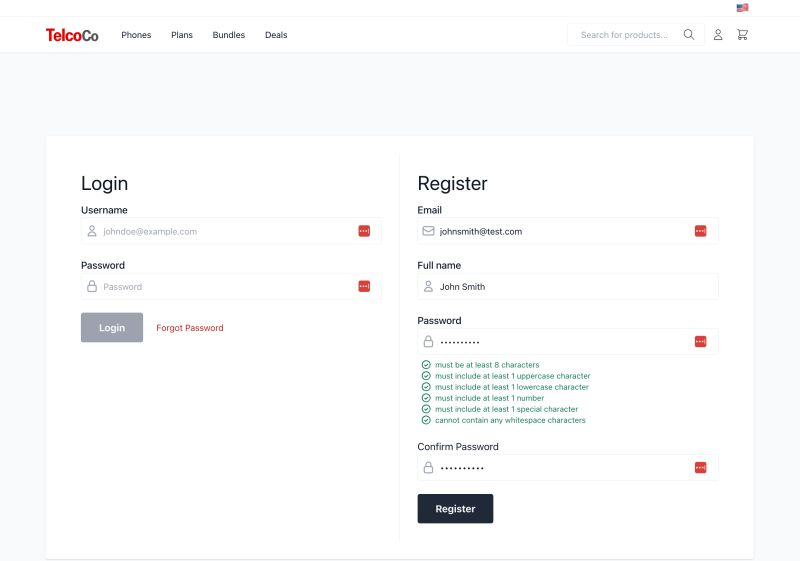
Task: Click password manager icon in Login Password field
Action: (364, 286)
